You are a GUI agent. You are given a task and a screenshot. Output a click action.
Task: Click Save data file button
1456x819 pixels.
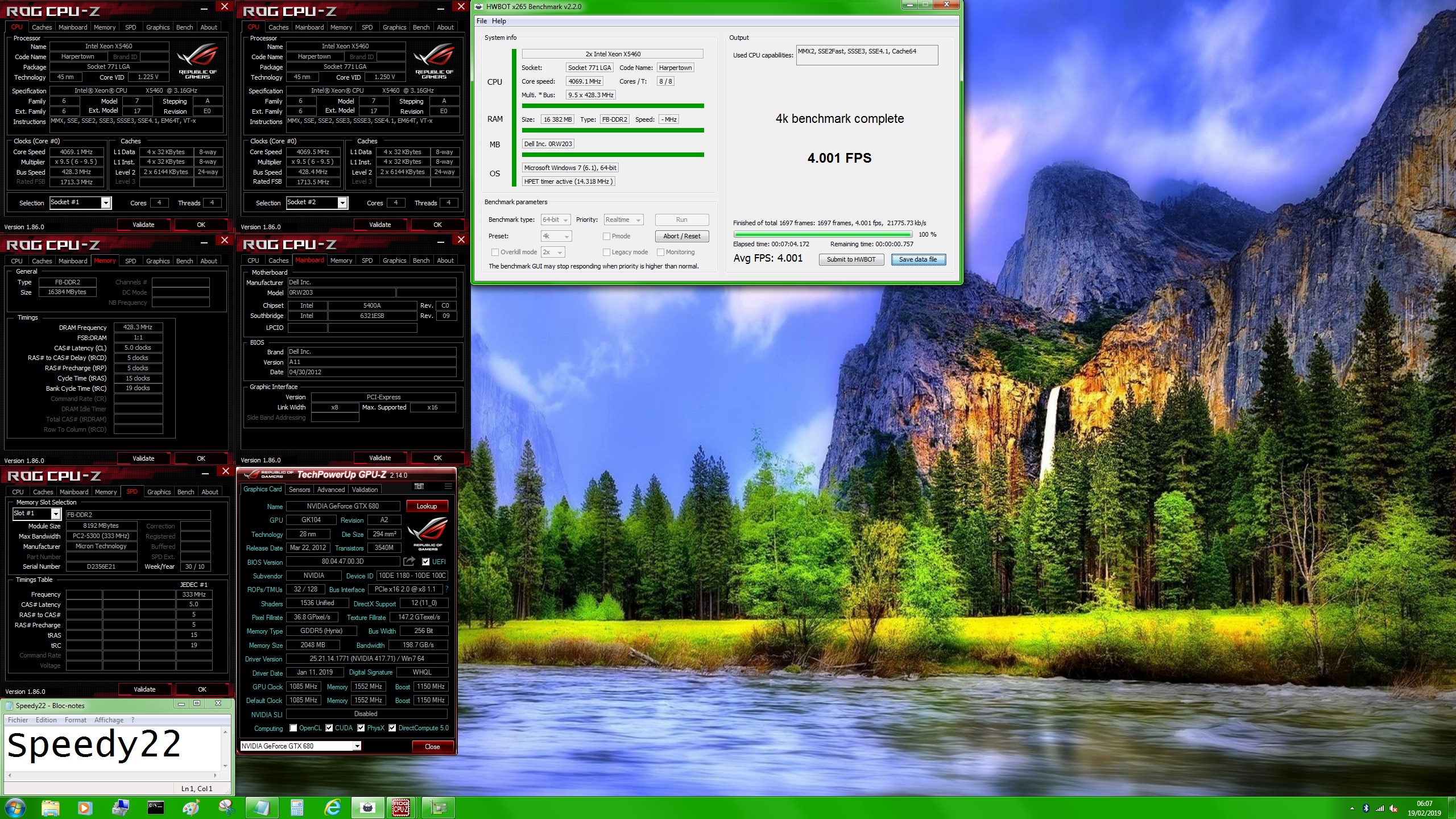click(918, 259)
